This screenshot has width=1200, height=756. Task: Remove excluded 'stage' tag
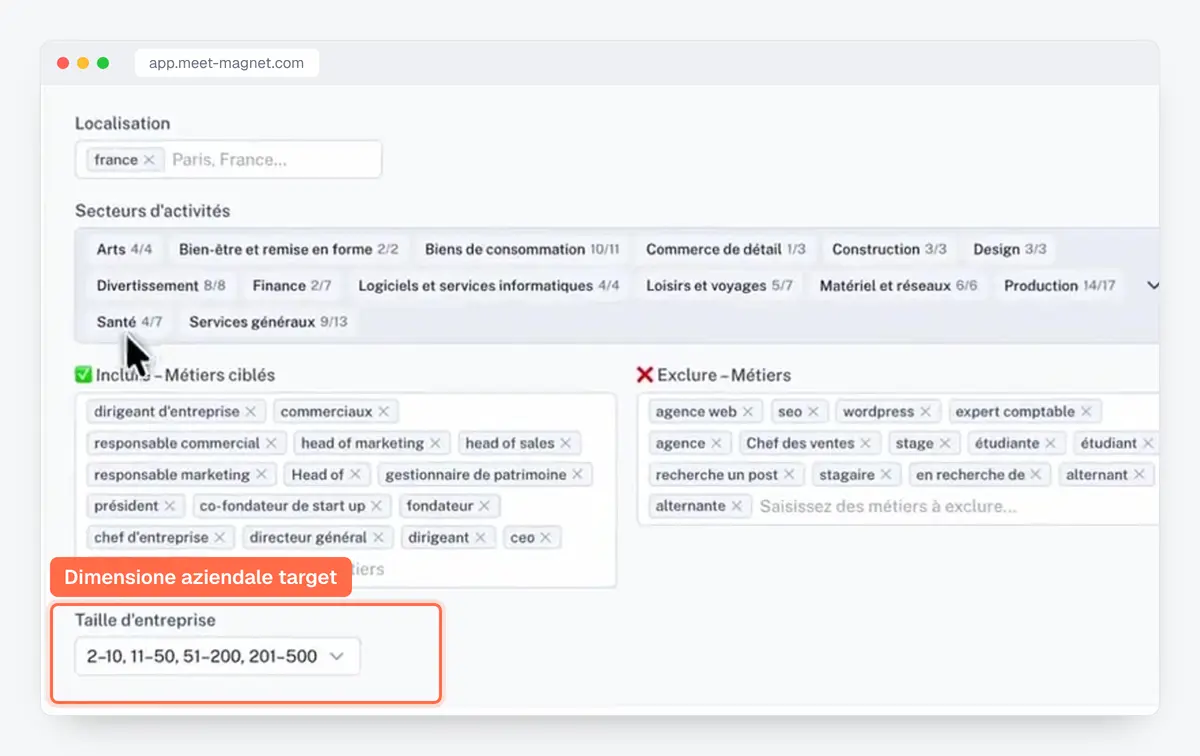coord(944,443)
